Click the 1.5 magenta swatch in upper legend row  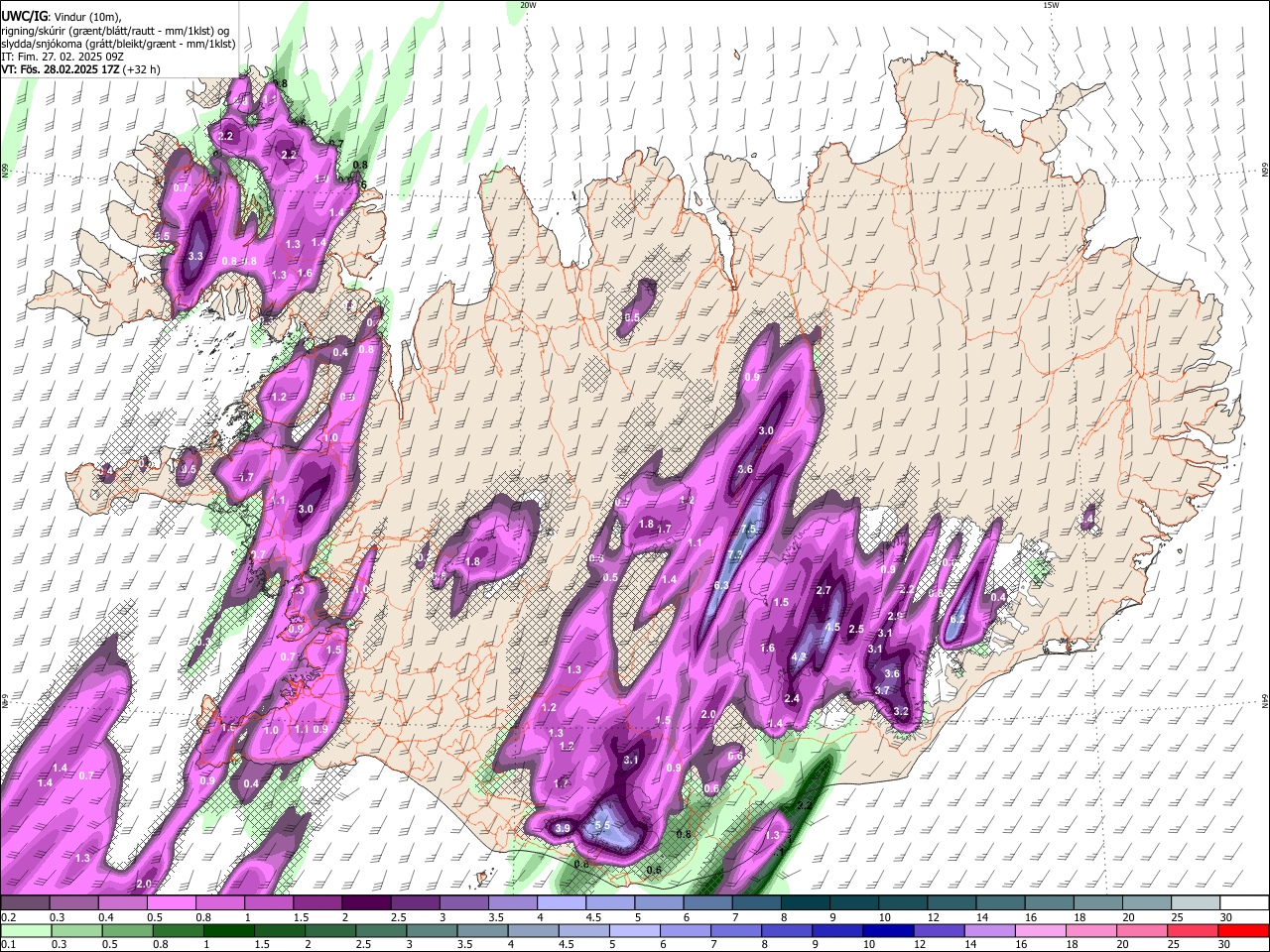[x=317, y=903]
